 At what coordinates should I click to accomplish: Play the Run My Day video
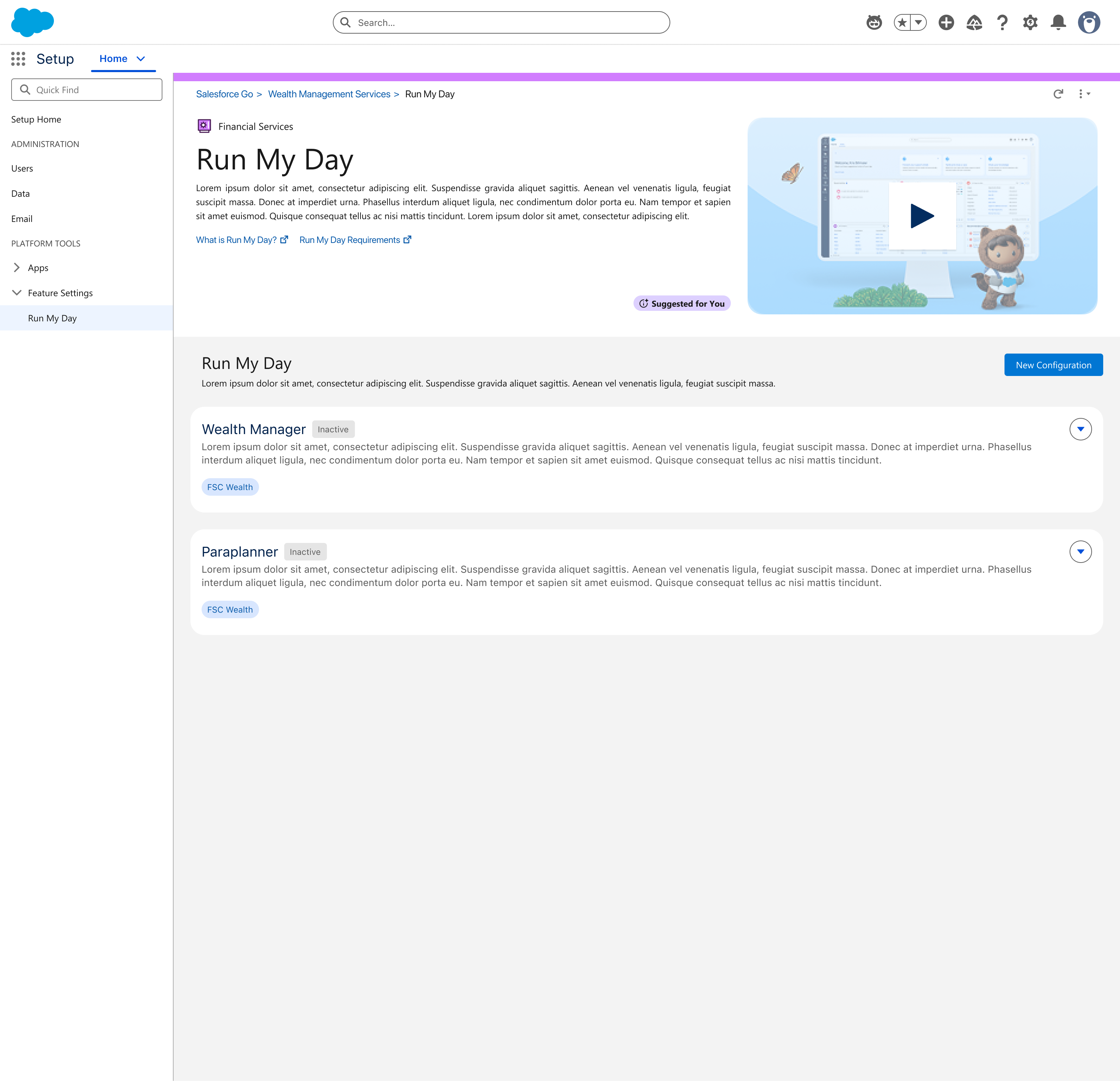(x=922, y=216)
